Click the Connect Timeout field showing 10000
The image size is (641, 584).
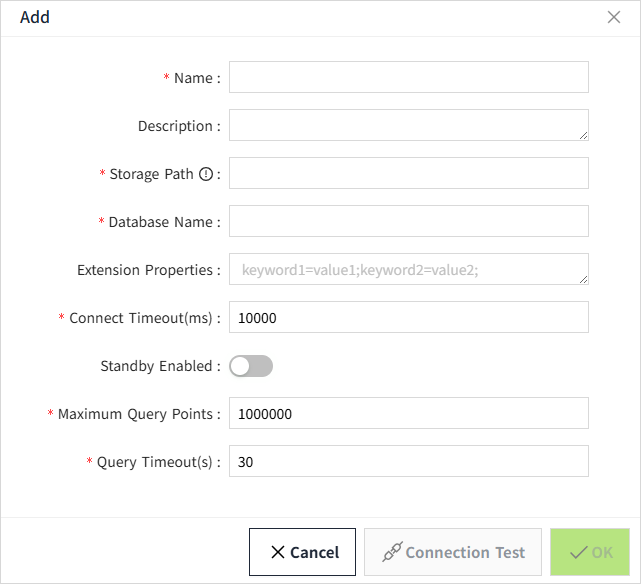[408, 317]
